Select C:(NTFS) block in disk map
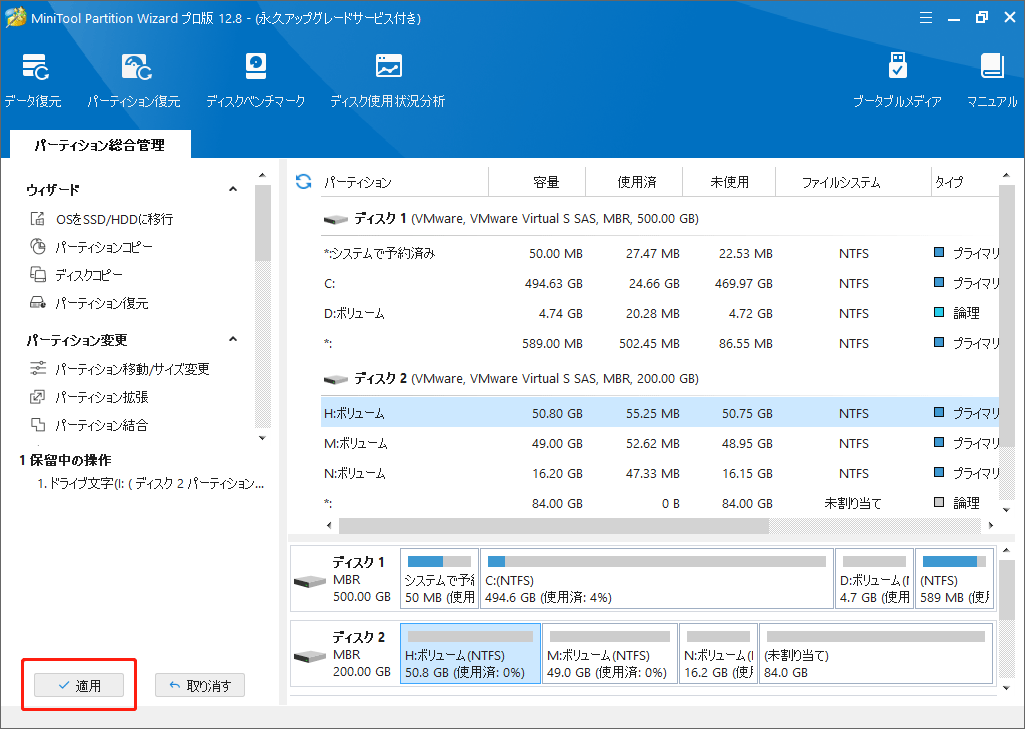This screenshot has width=1025, height=729. coord(657,579)
